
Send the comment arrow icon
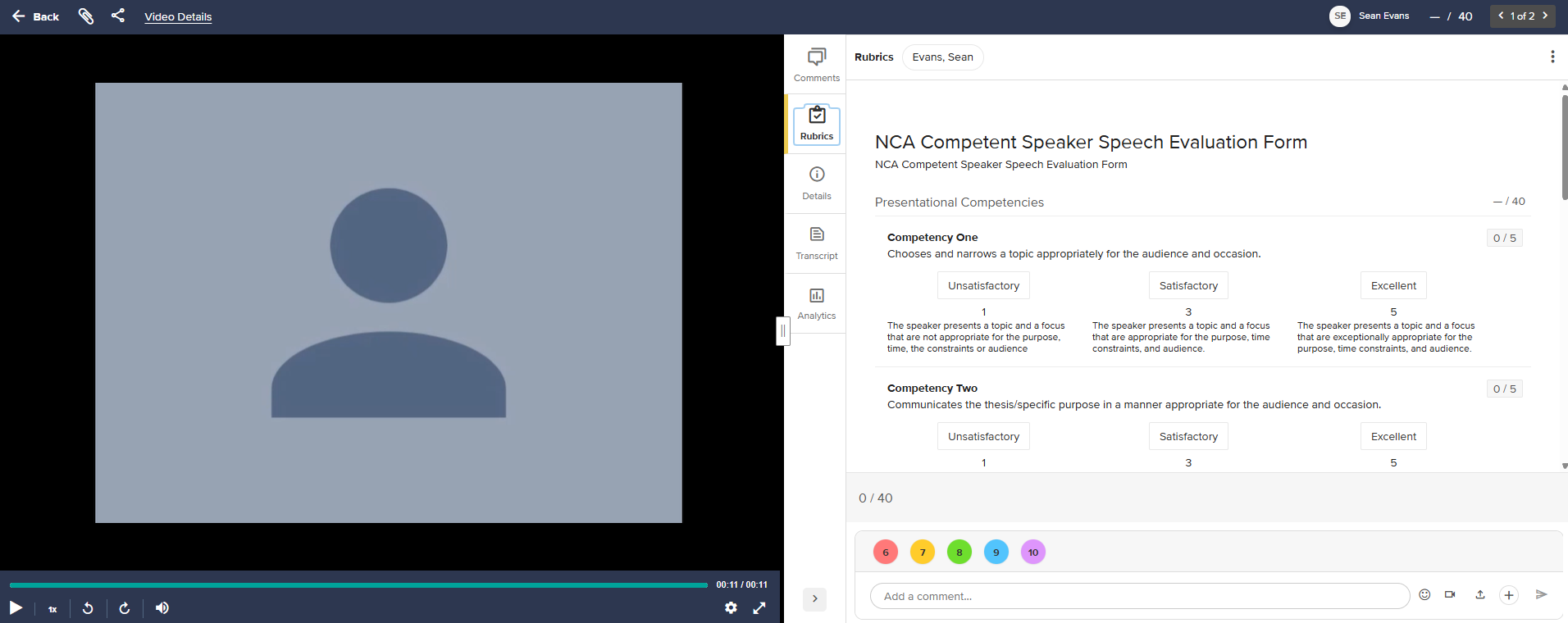tap(1542, 594)
